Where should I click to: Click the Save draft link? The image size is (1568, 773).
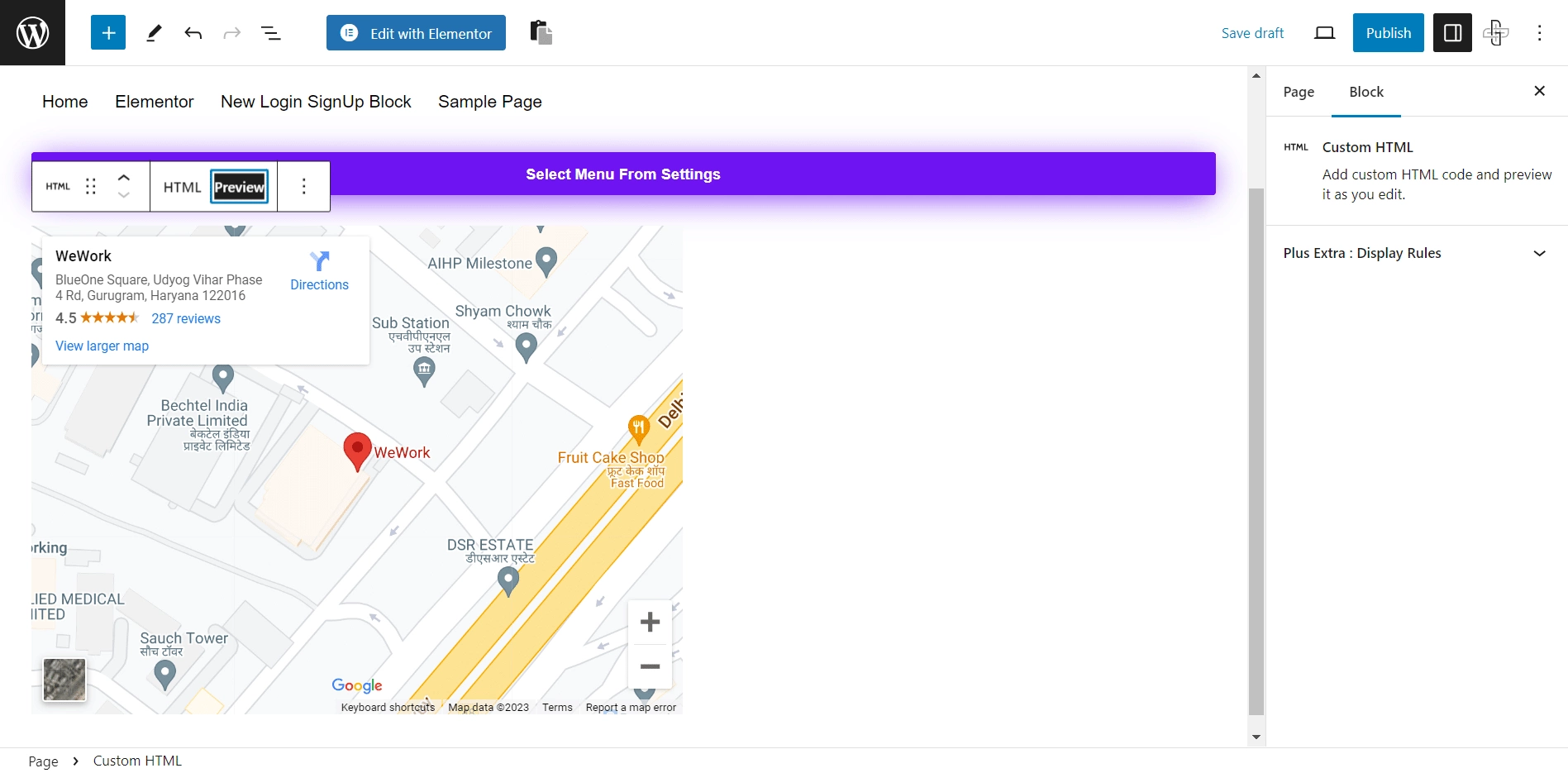tap(1252, 33)
